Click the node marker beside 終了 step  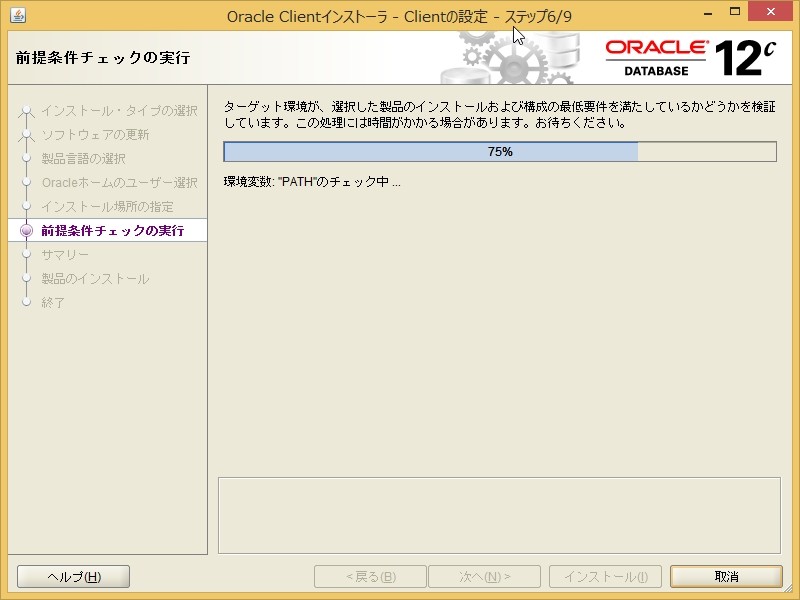(28, 303)
